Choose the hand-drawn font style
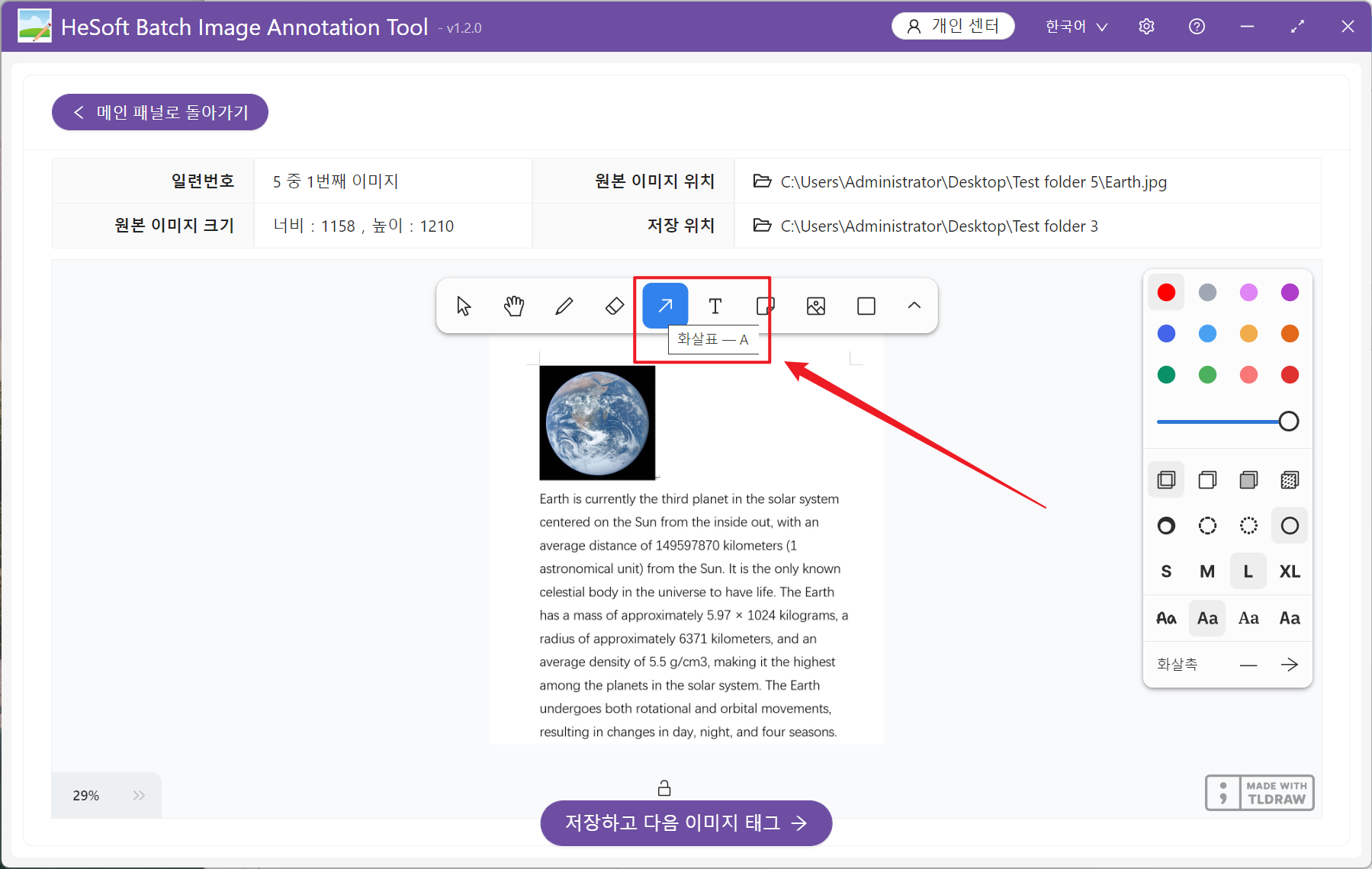 tap(1166, 618)
